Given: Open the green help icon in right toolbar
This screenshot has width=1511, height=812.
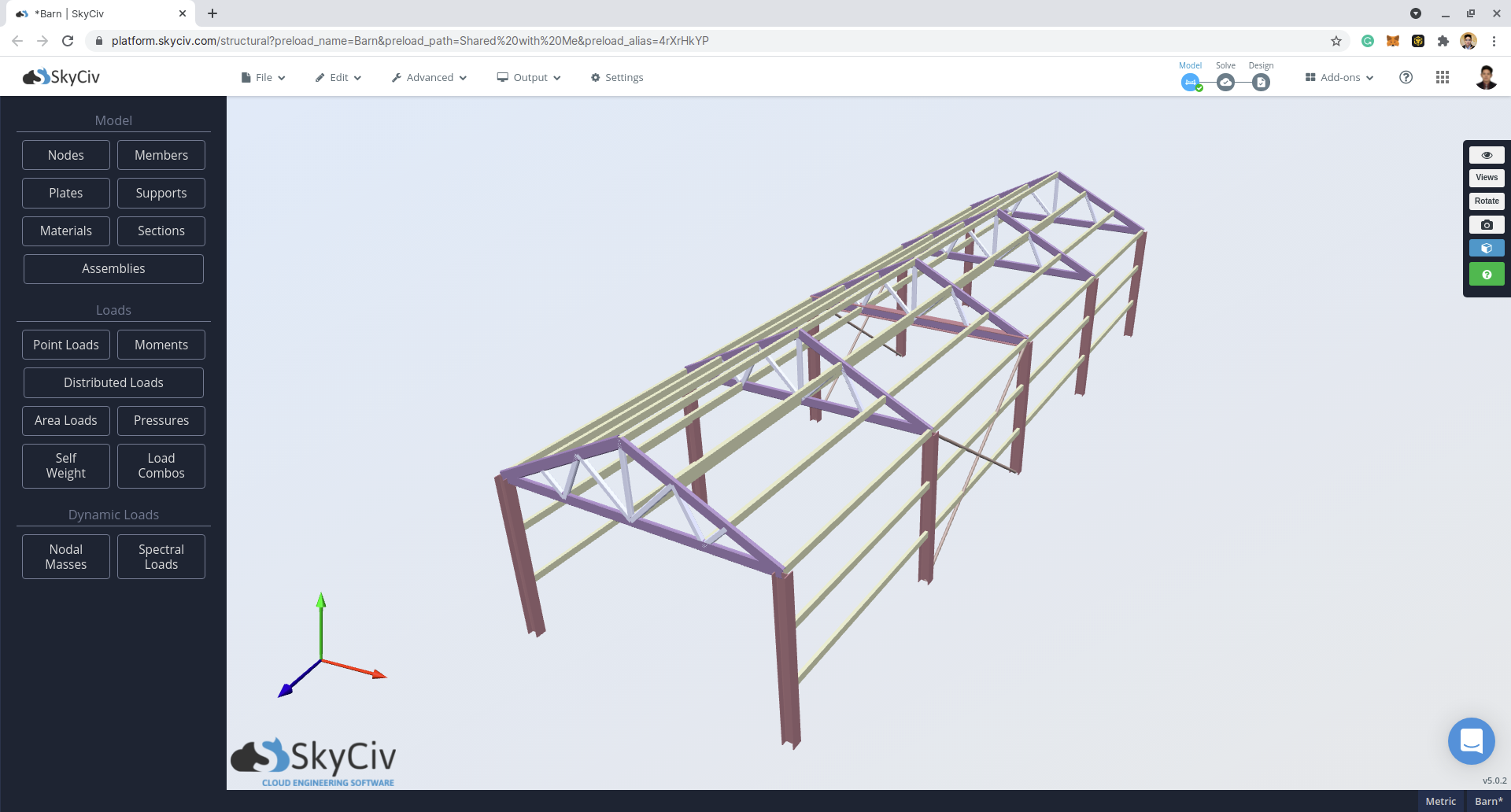Looking at the screenshot, I should [x=1486, y=274].
